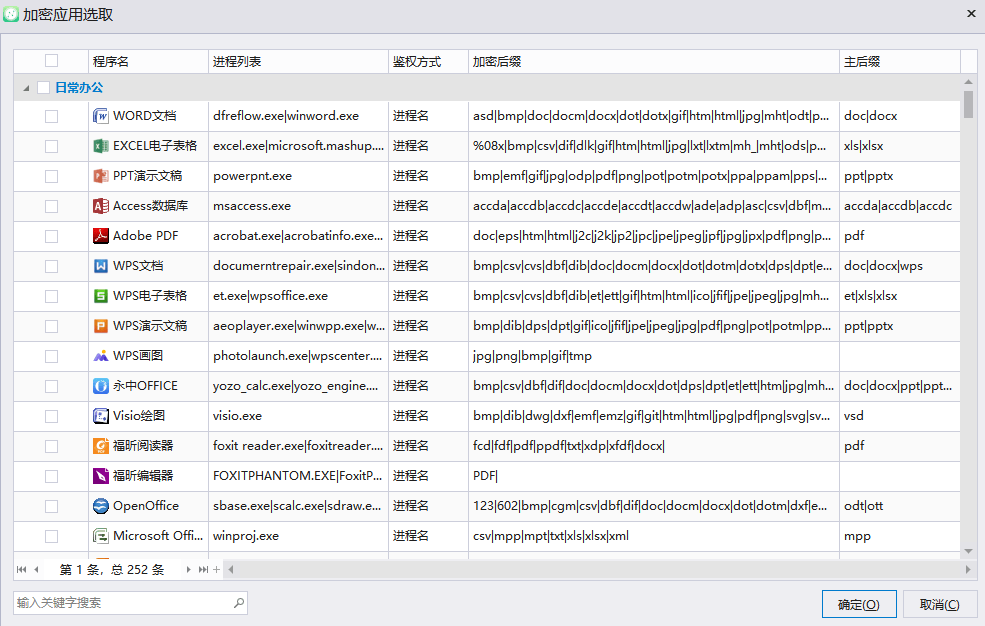Click the Adobe PDF program icon

pos(101,236)
